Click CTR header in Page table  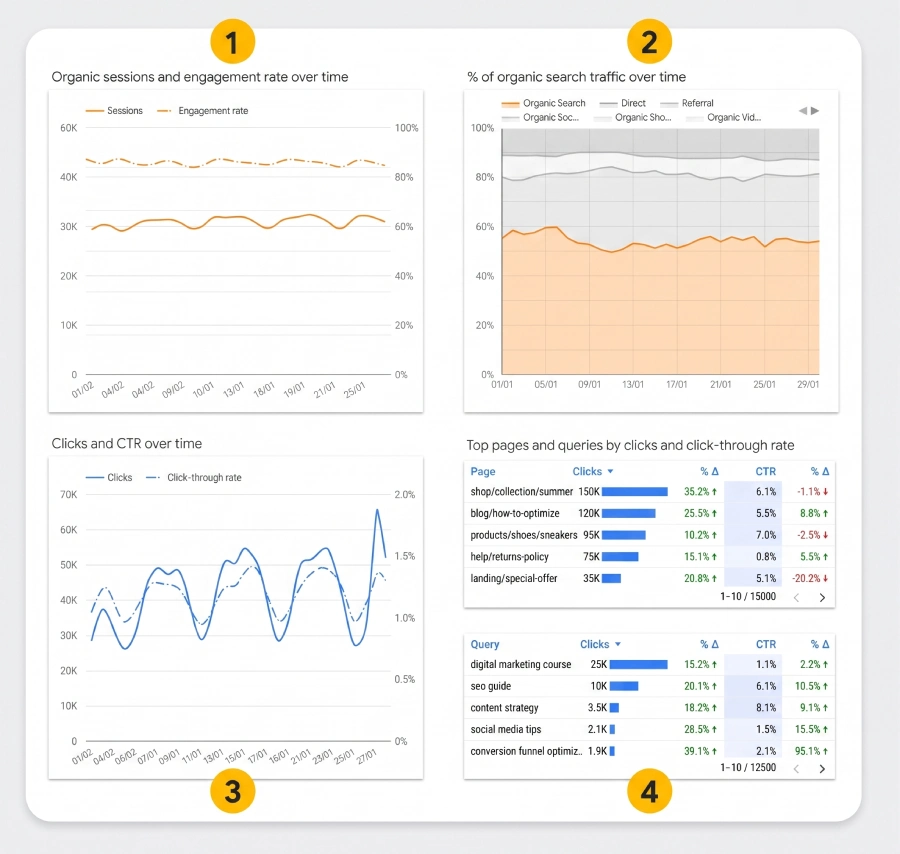[765, 471]
